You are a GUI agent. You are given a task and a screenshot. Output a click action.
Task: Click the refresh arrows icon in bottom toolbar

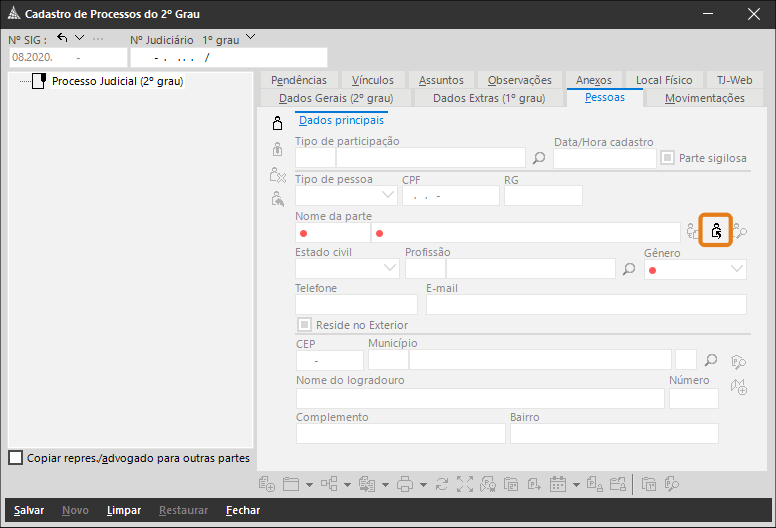tap(441, 484)
